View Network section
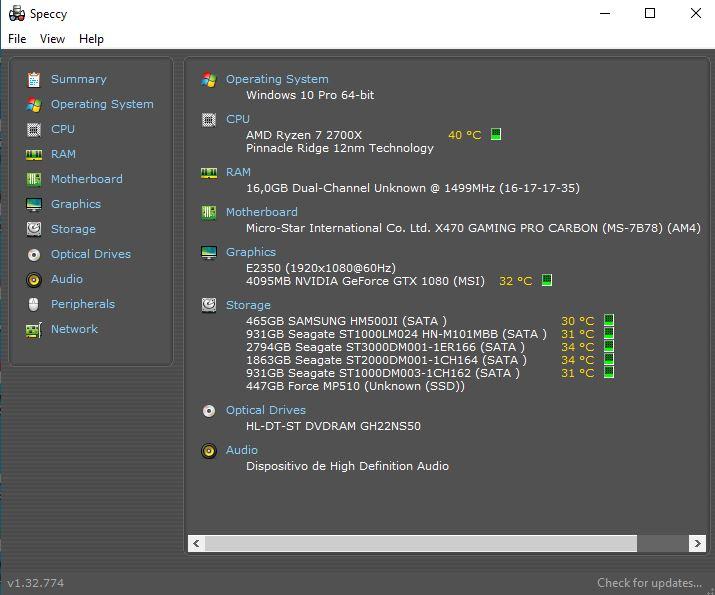Viewport: 715px width, 595px height. pyautogui.click(x=74, y=329)
